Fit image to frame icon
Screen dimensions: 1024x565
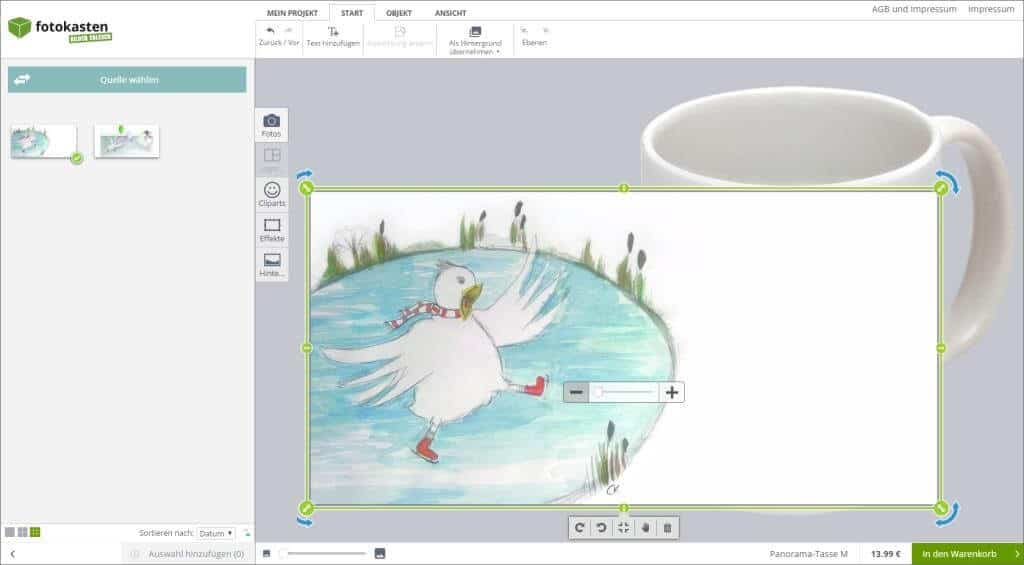(624, 528)
